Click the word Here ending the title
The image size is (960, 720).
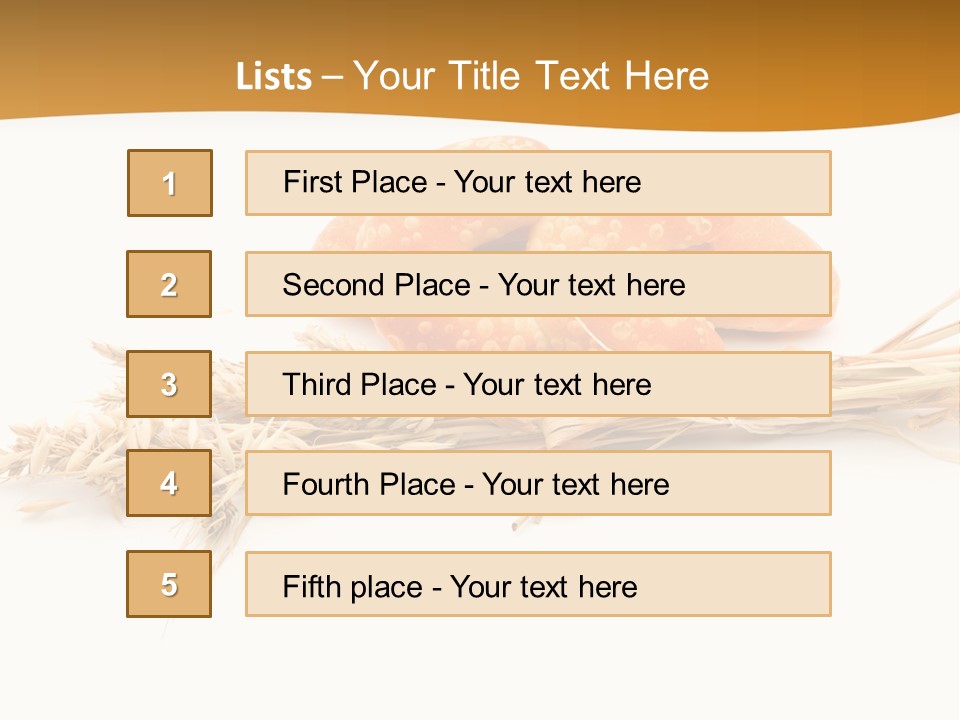[667, 76]
